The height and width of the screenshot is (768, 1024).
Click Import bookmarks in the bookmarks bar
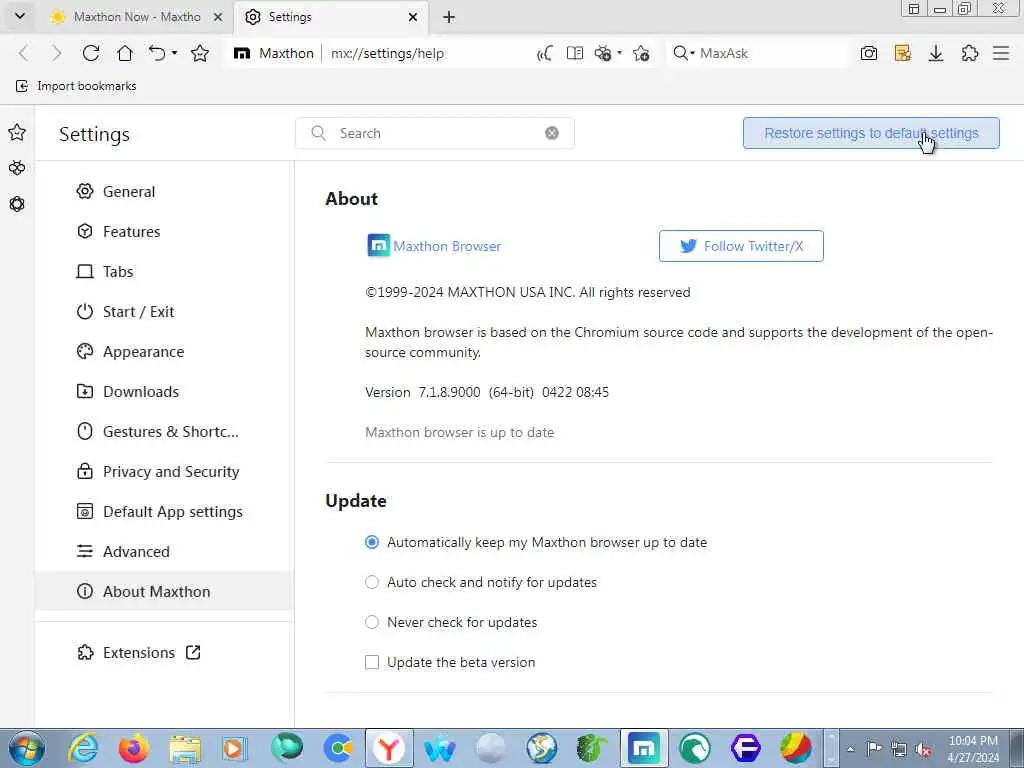tap(76, 86)
